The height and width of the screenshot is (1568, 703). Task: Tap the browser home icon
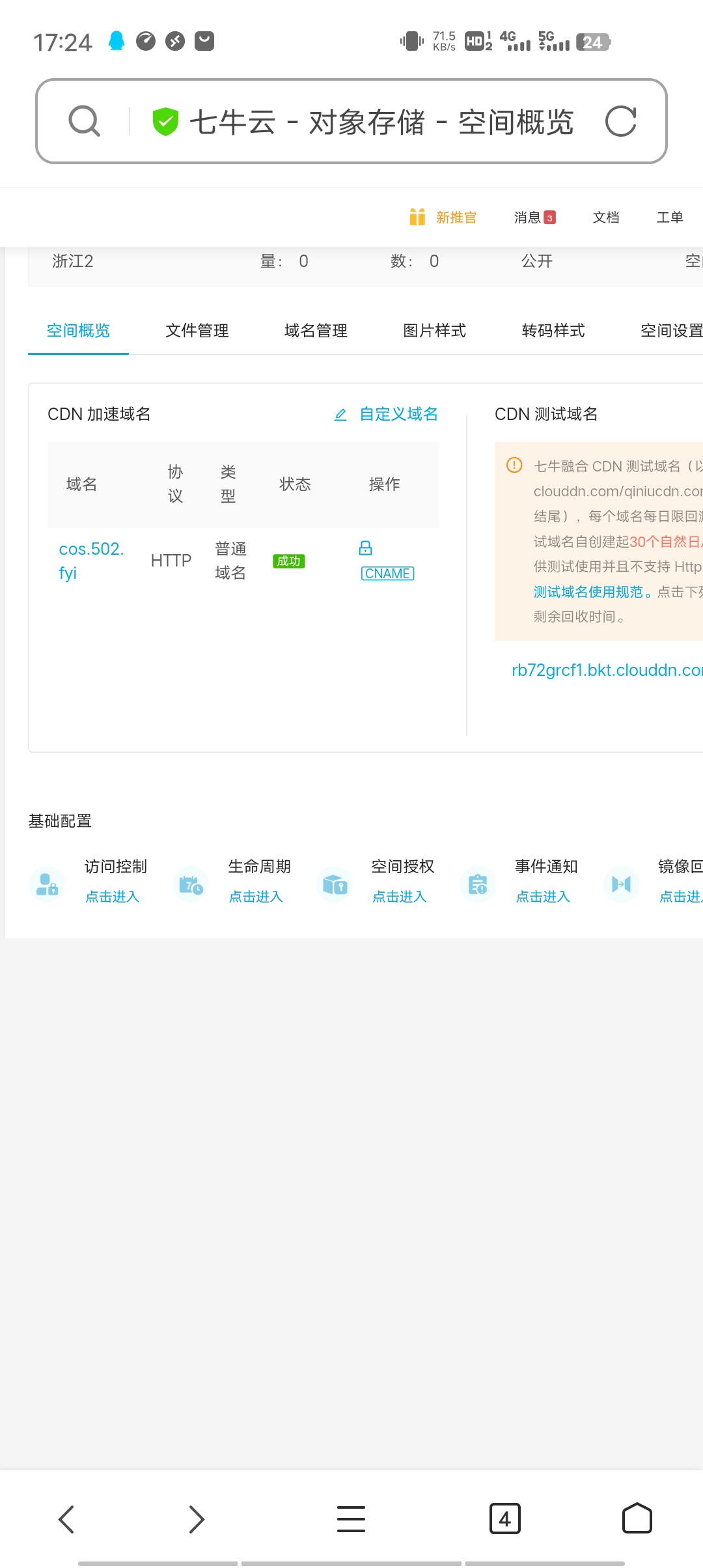(x=637, y=1519)
